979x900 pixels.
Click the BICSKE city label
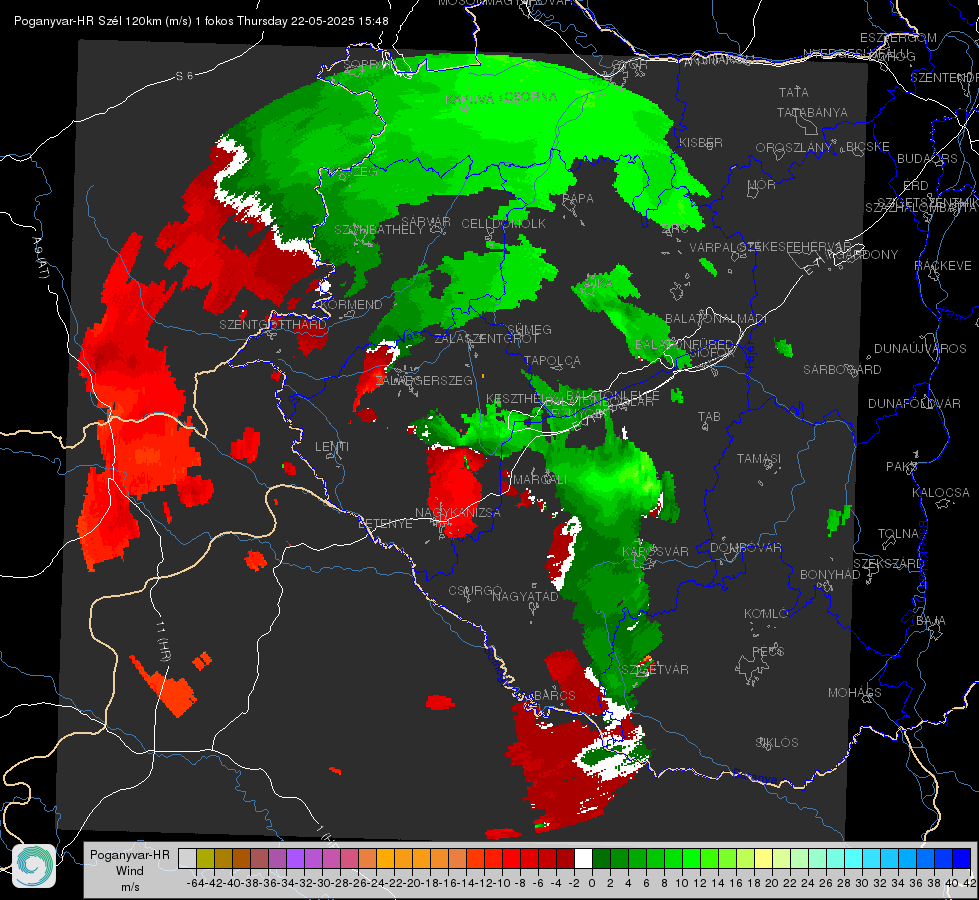tap(868, 147)
